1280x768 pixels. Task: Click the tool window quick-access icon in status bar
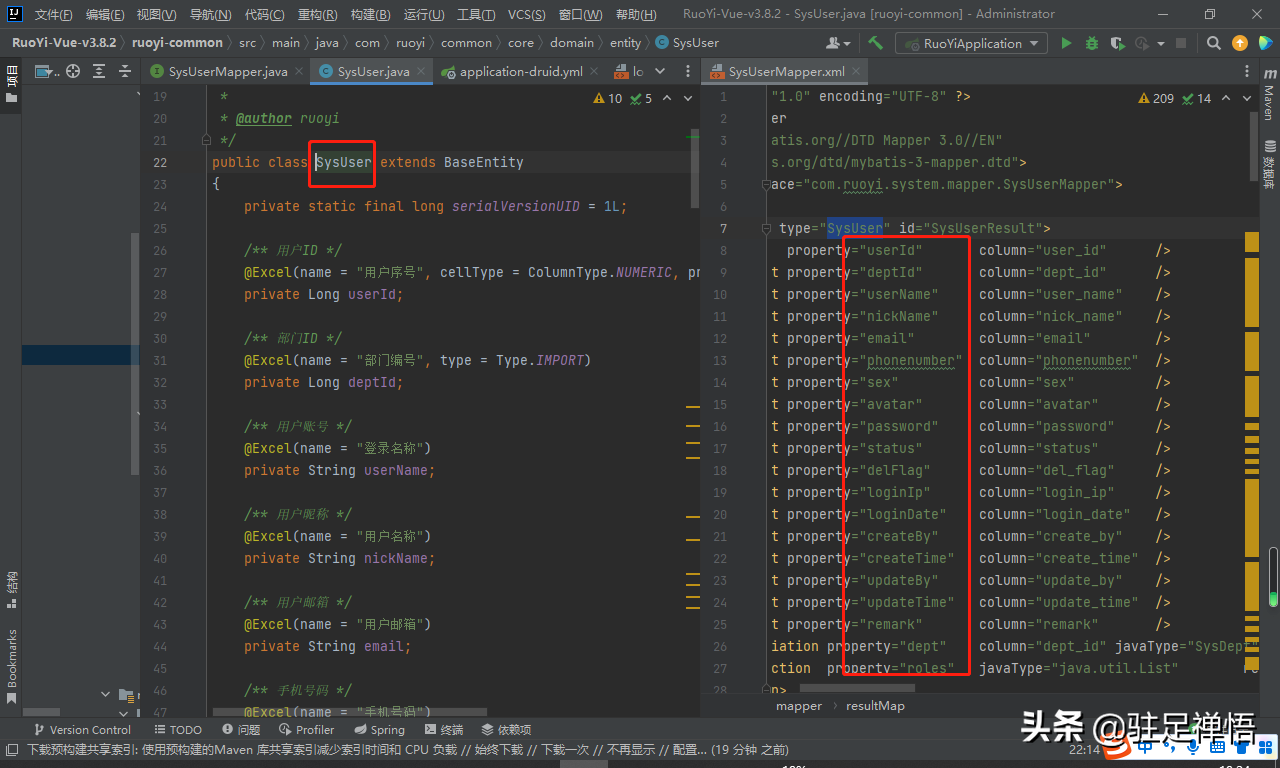[x=11, y=749]
